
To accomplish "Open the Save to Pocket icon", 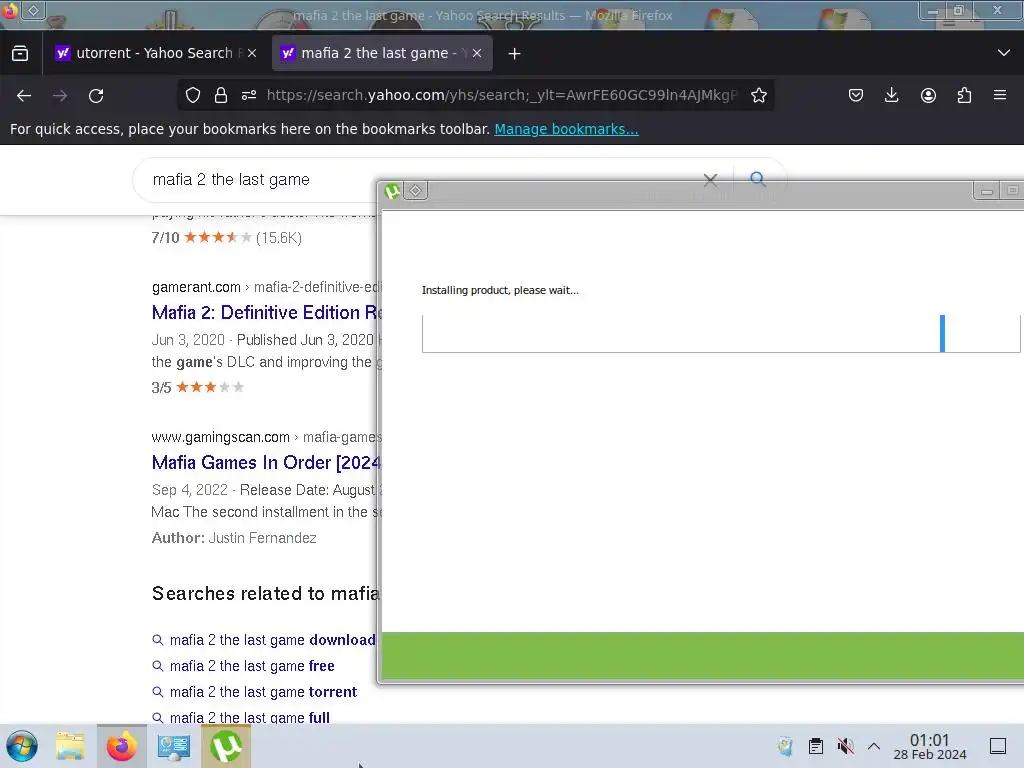I will tap(856, 95).
